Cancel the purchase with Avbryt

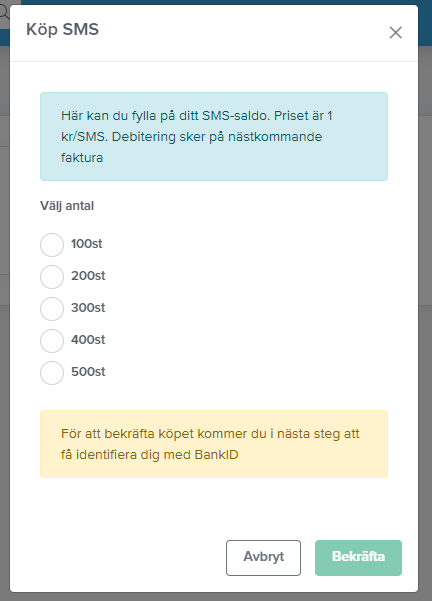click(x=263, y=558)
